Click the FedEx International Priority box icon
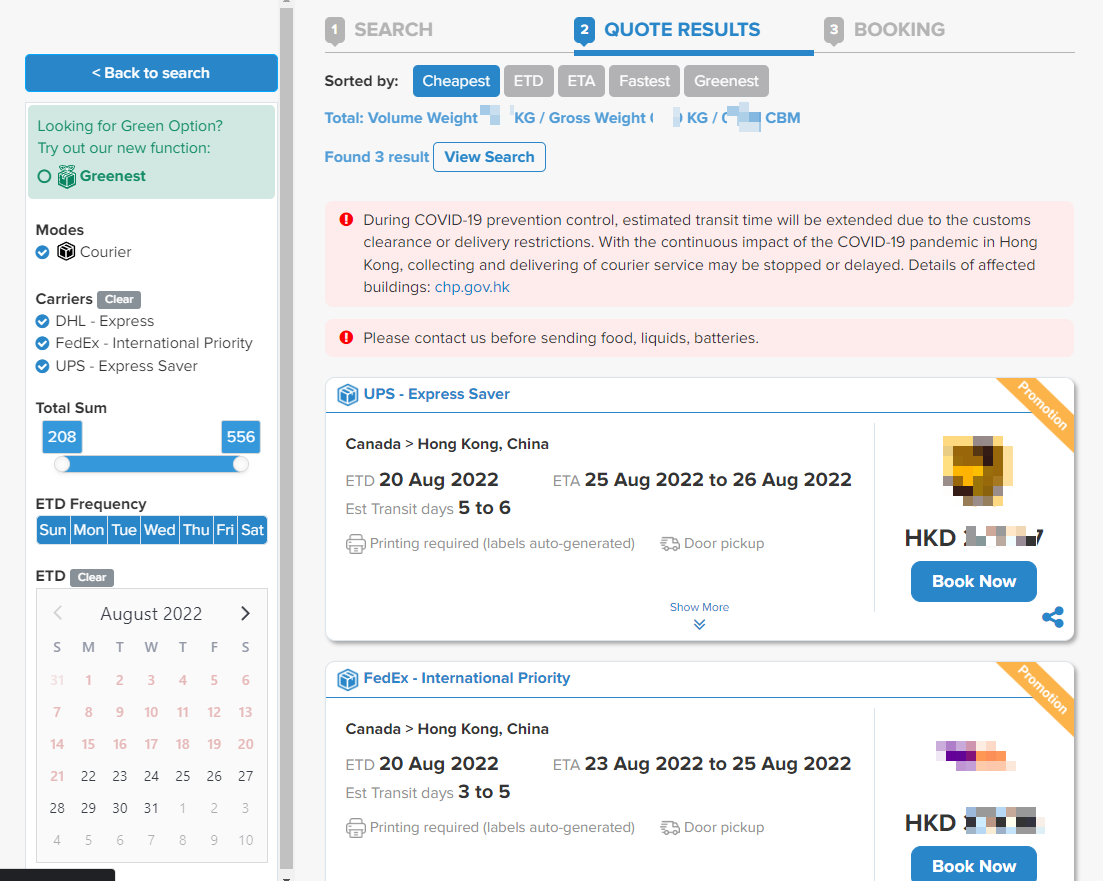The image size is (1103, 881). pyautogui.click(x=348, y=679)
